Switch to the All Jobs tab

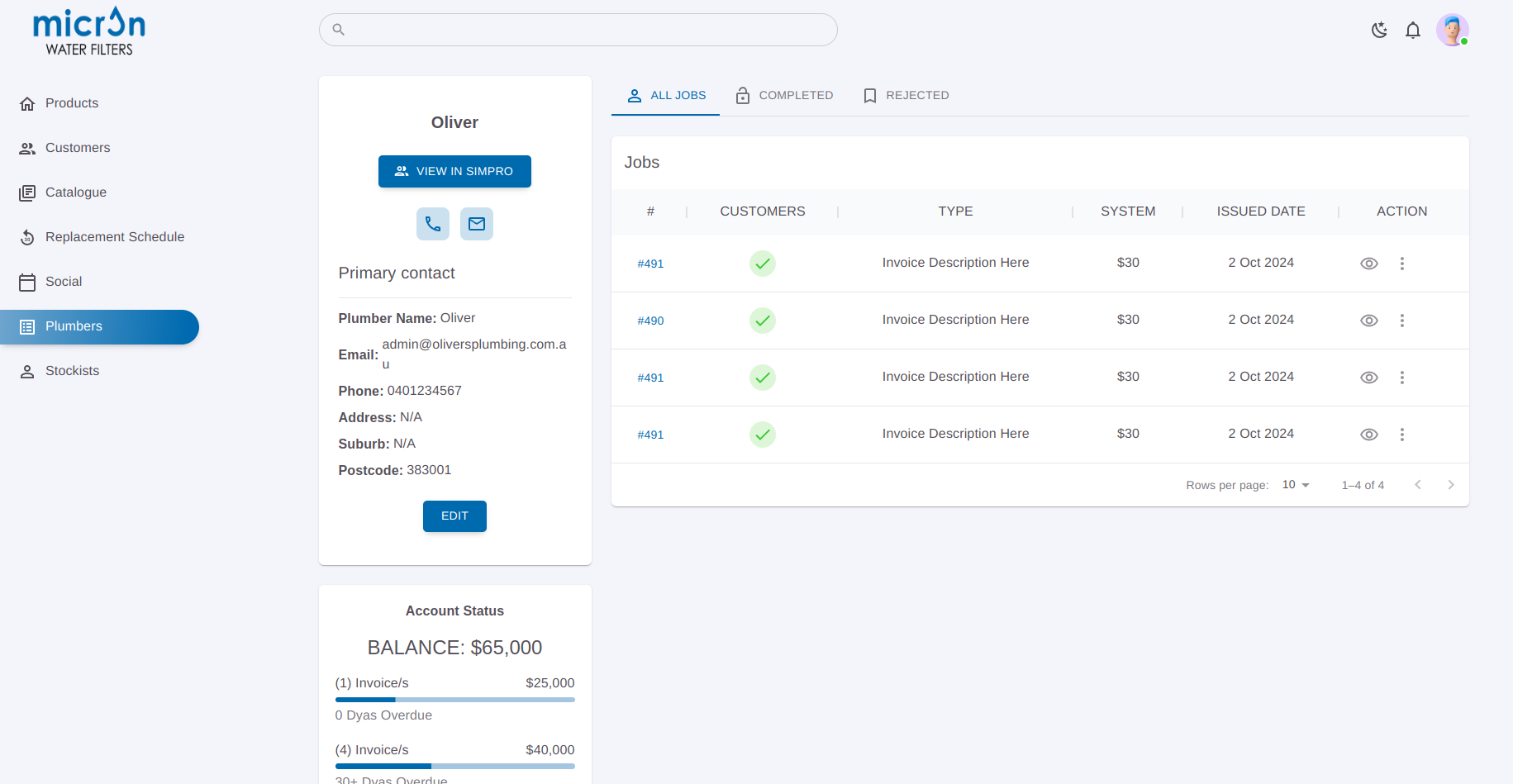(665, 96)
